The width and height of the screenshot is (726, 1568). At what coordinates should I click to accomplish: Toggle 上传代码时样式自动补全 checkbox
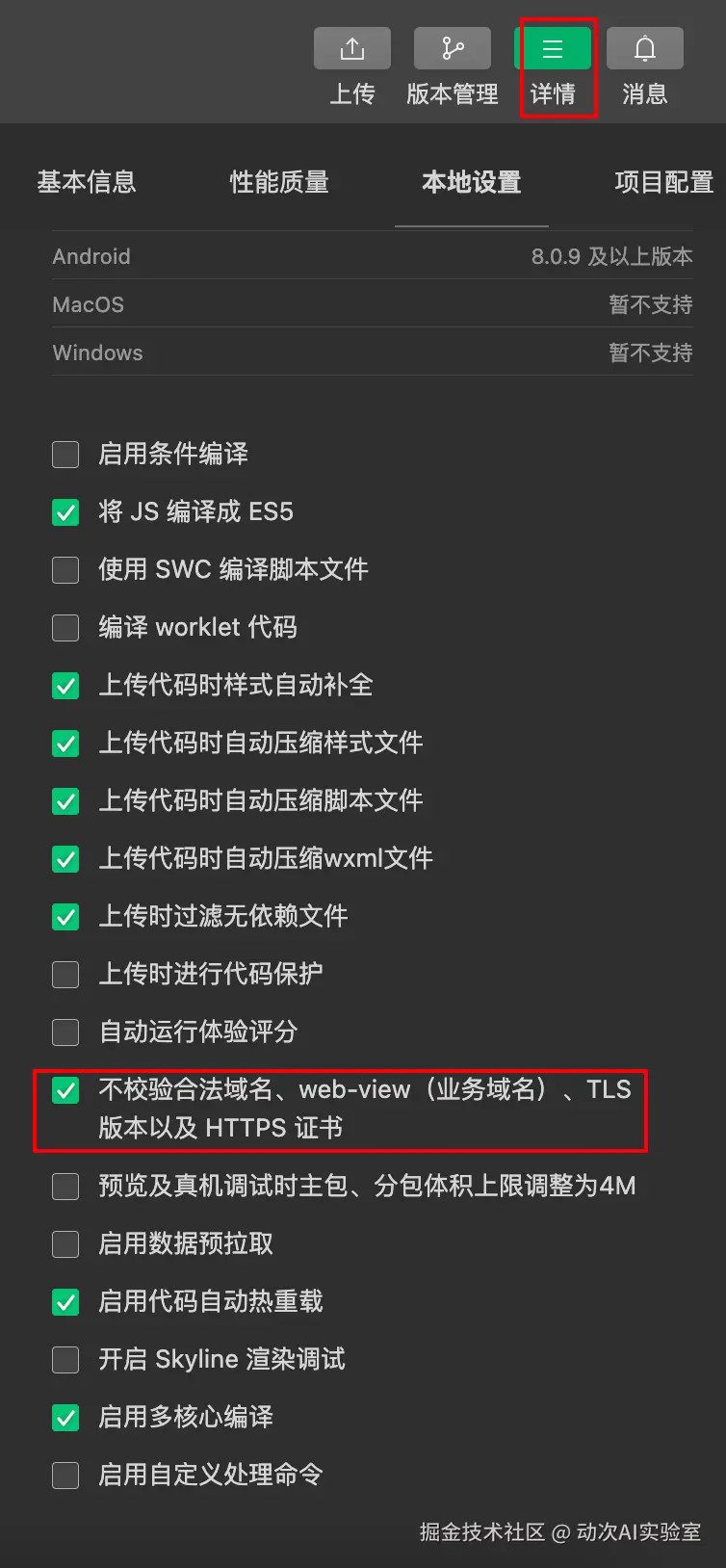[65, 685]
